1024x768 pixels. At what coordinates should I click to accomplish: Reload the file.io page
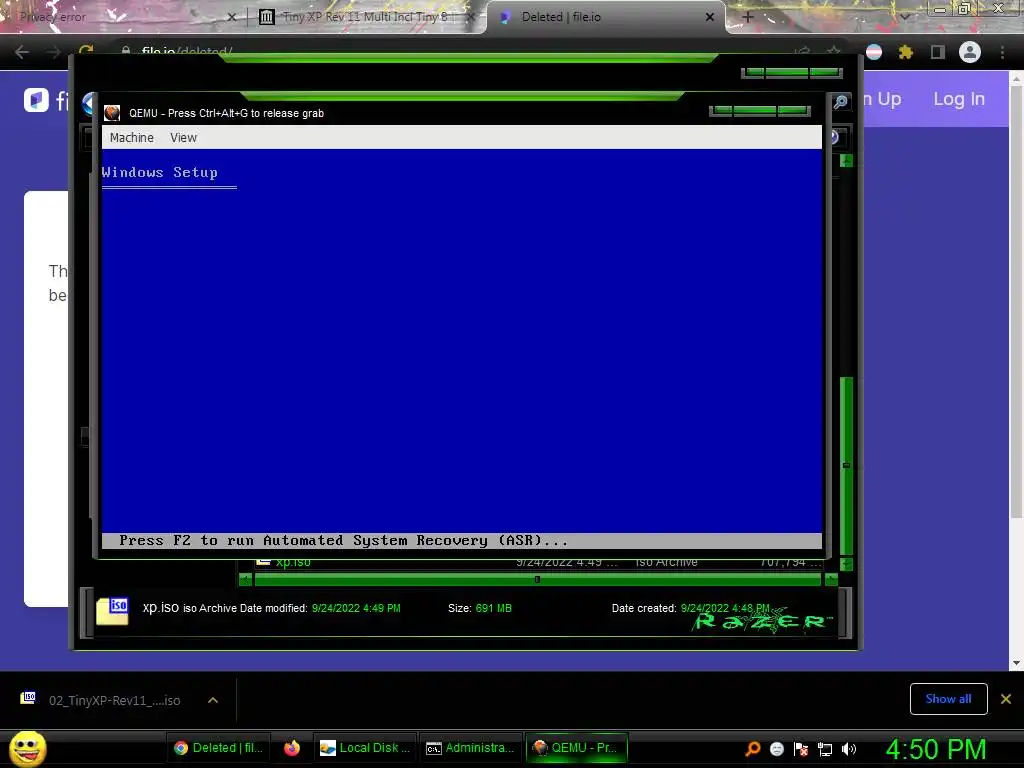point(86,51)
